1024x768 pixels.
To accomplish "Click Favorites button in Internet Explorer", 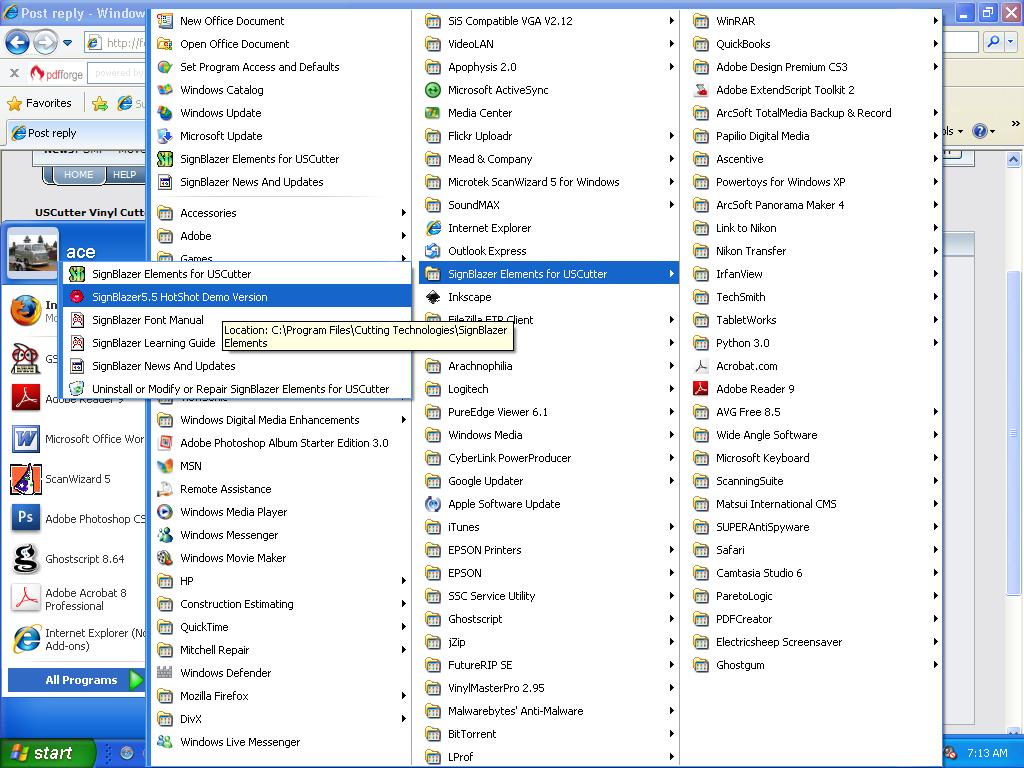I will click(x=39, y=103).
